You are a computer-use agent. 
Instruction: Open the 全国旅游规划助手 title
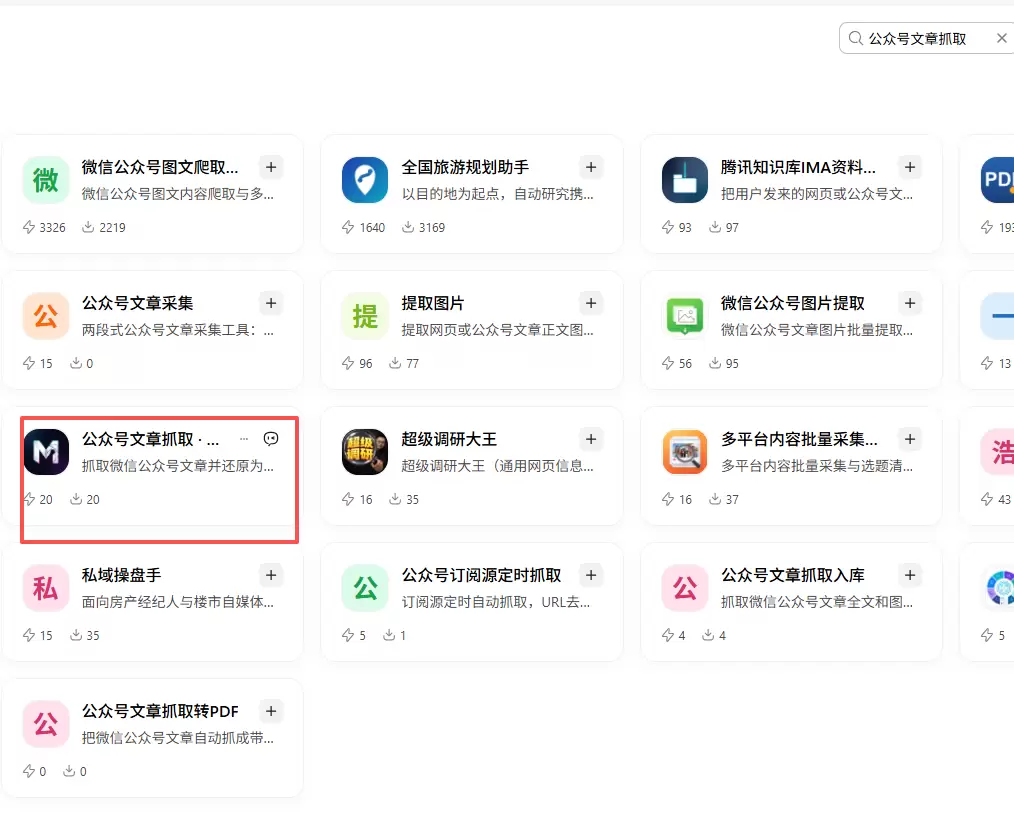tap(465, 167)
